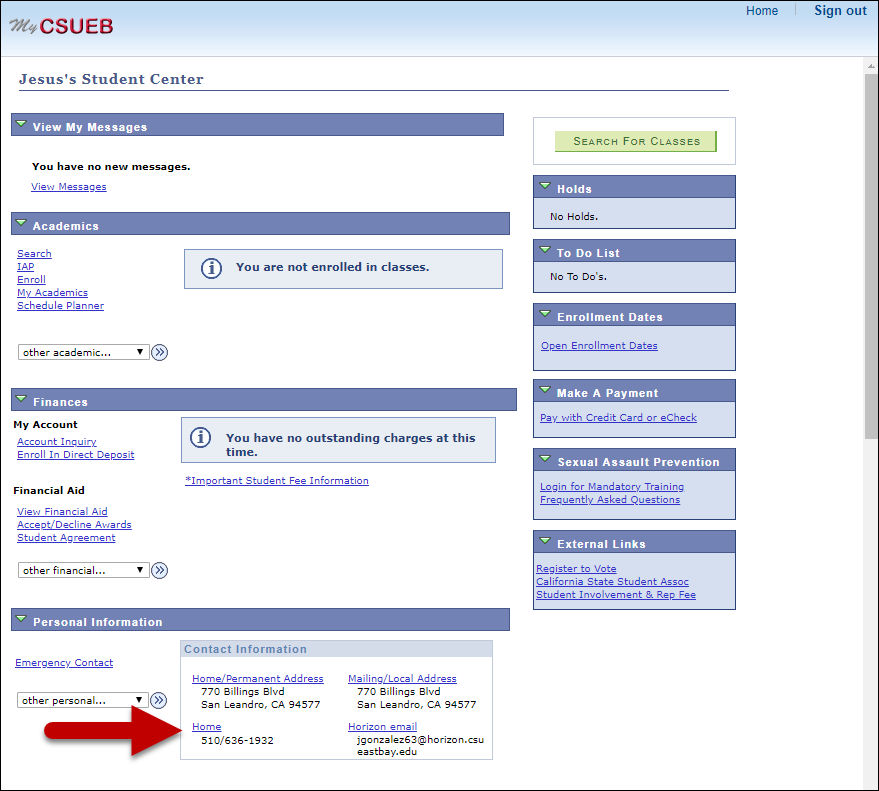Open the Student Agreement link
879x791 pixels.
coord(66,538)
